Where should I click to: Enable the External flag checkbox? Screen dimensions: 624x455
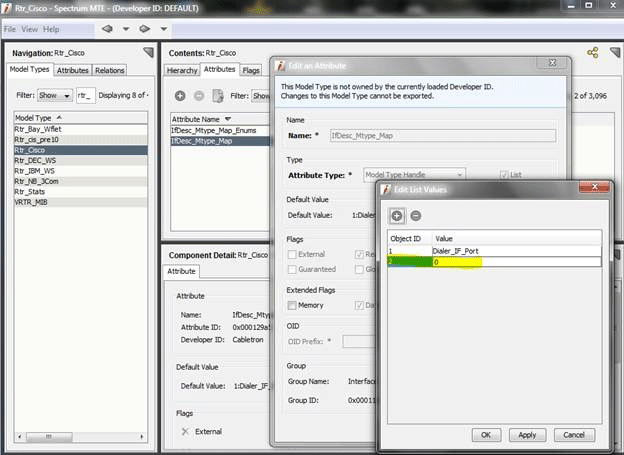[x=293, y=254]
